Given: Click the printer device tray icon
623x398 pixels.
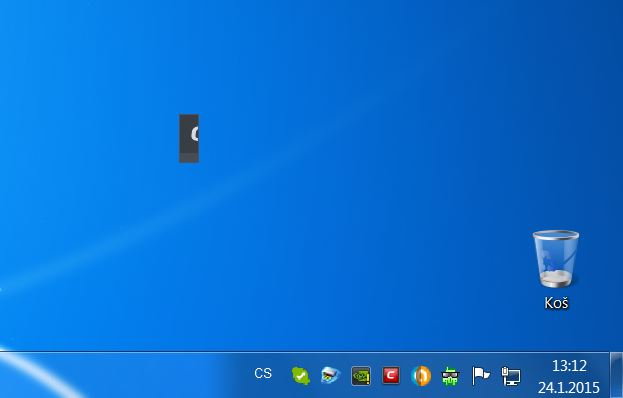Looking at the screenshot, I should point(331,375).
